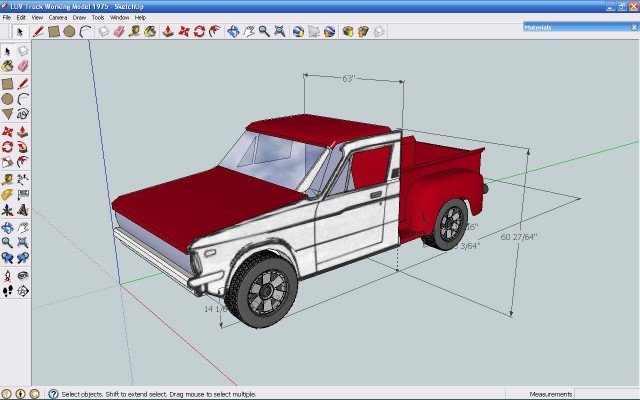Screen dimensions: 640x400
Task: Click the Get Models icon in top toolbar
Action: pos(348,32)
